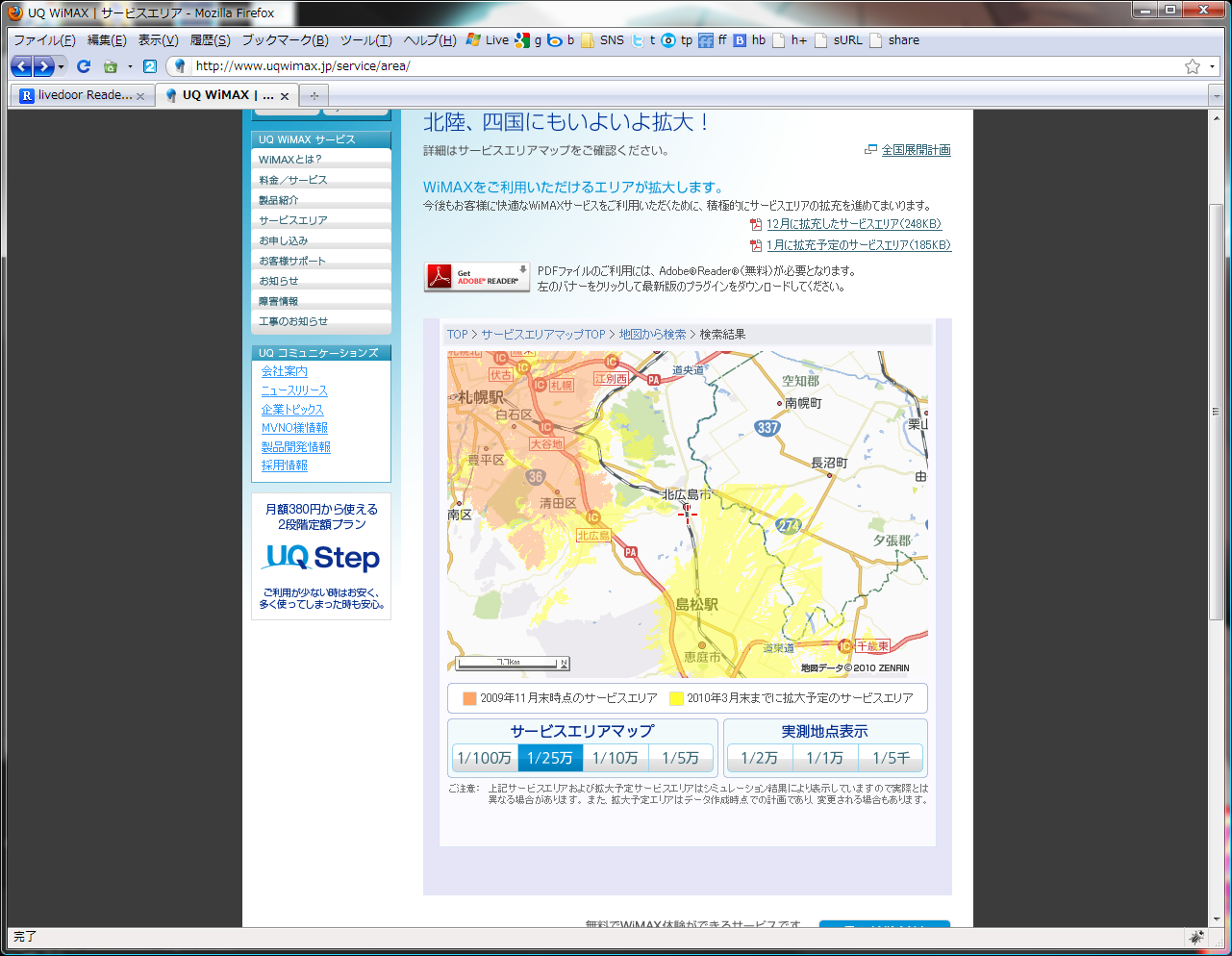
Task: Open the back/forward history dropdown arrow
Action: (x=62, y=66)
